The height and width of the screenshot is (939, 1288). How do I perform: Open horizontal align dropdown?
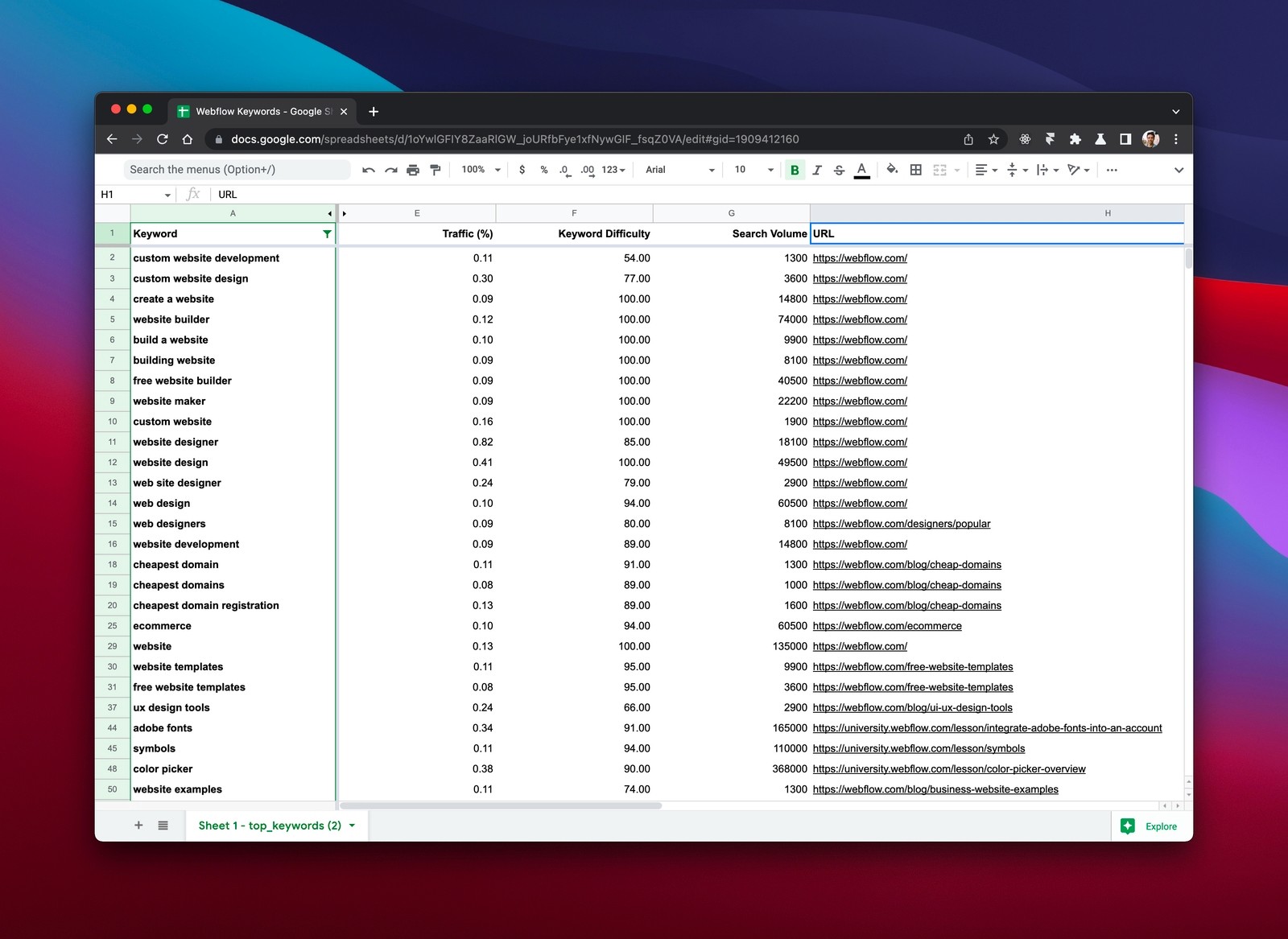tap(986, 170)
